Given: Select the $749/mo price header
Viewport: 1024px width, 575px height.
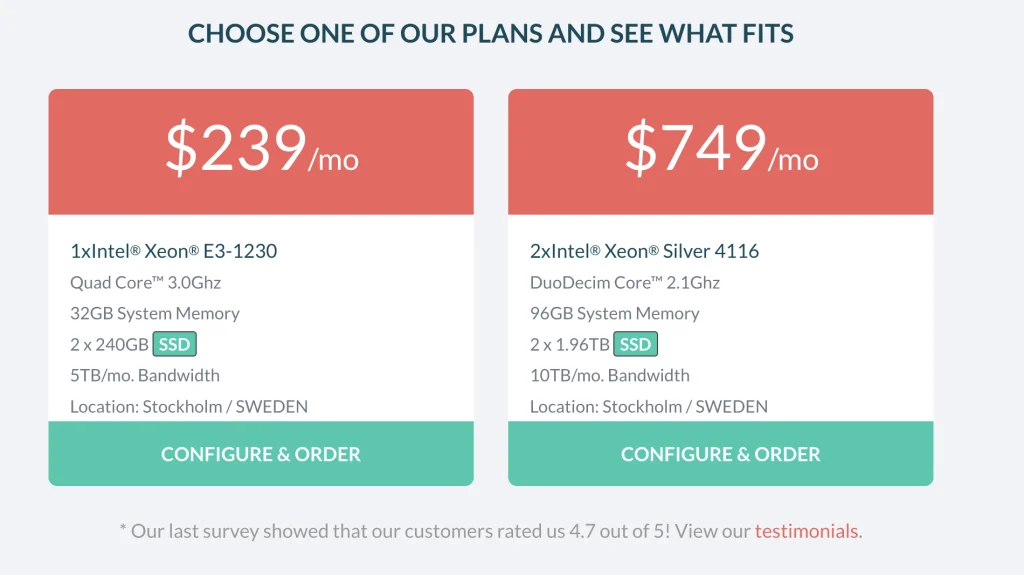Looking at the screenshot, I should (x=720, y=152).
